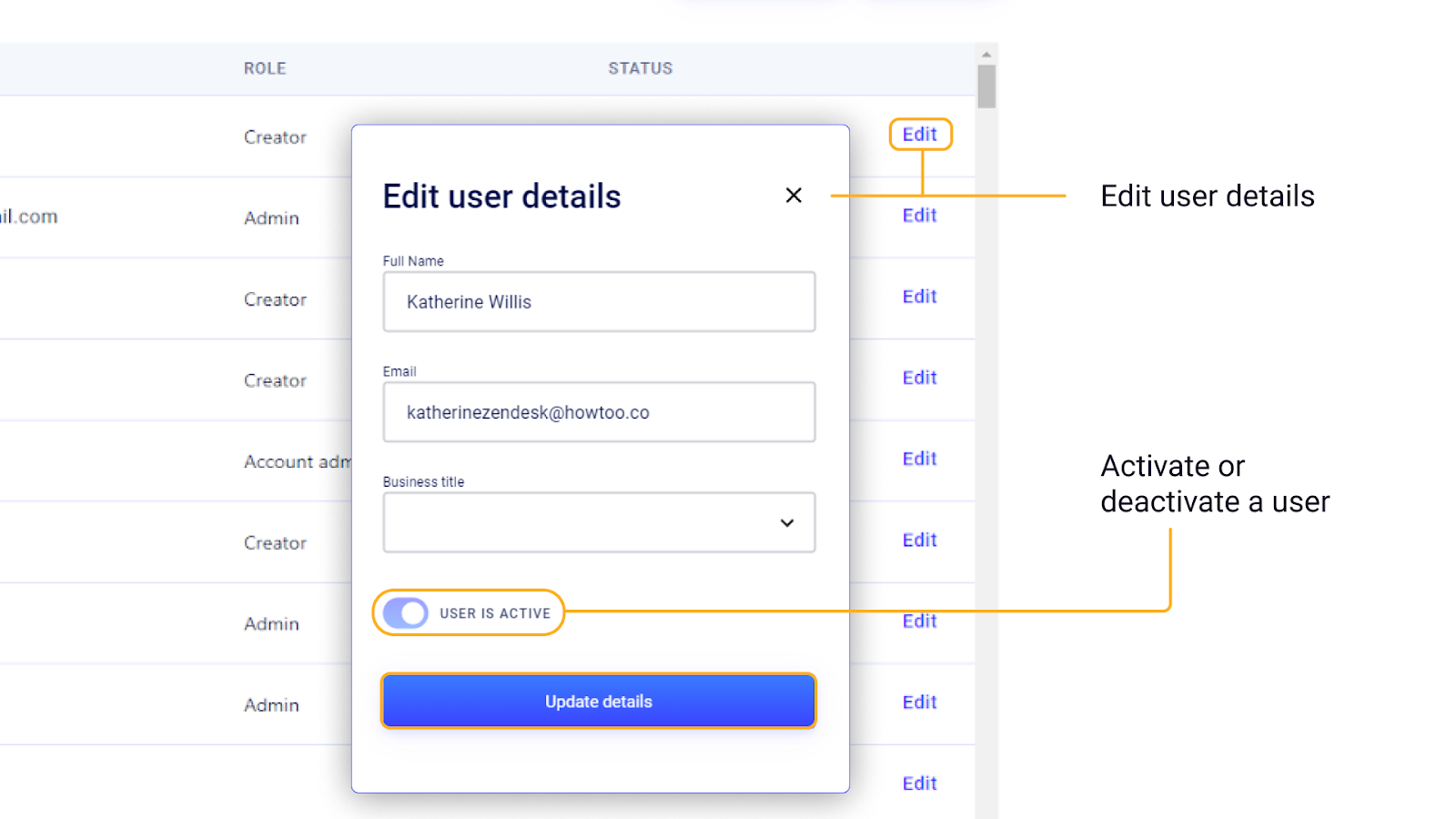The height and width of the screenshot is (819, 1456).
Task: Click the Business title chevron arrow
Action: click(787, 523)
